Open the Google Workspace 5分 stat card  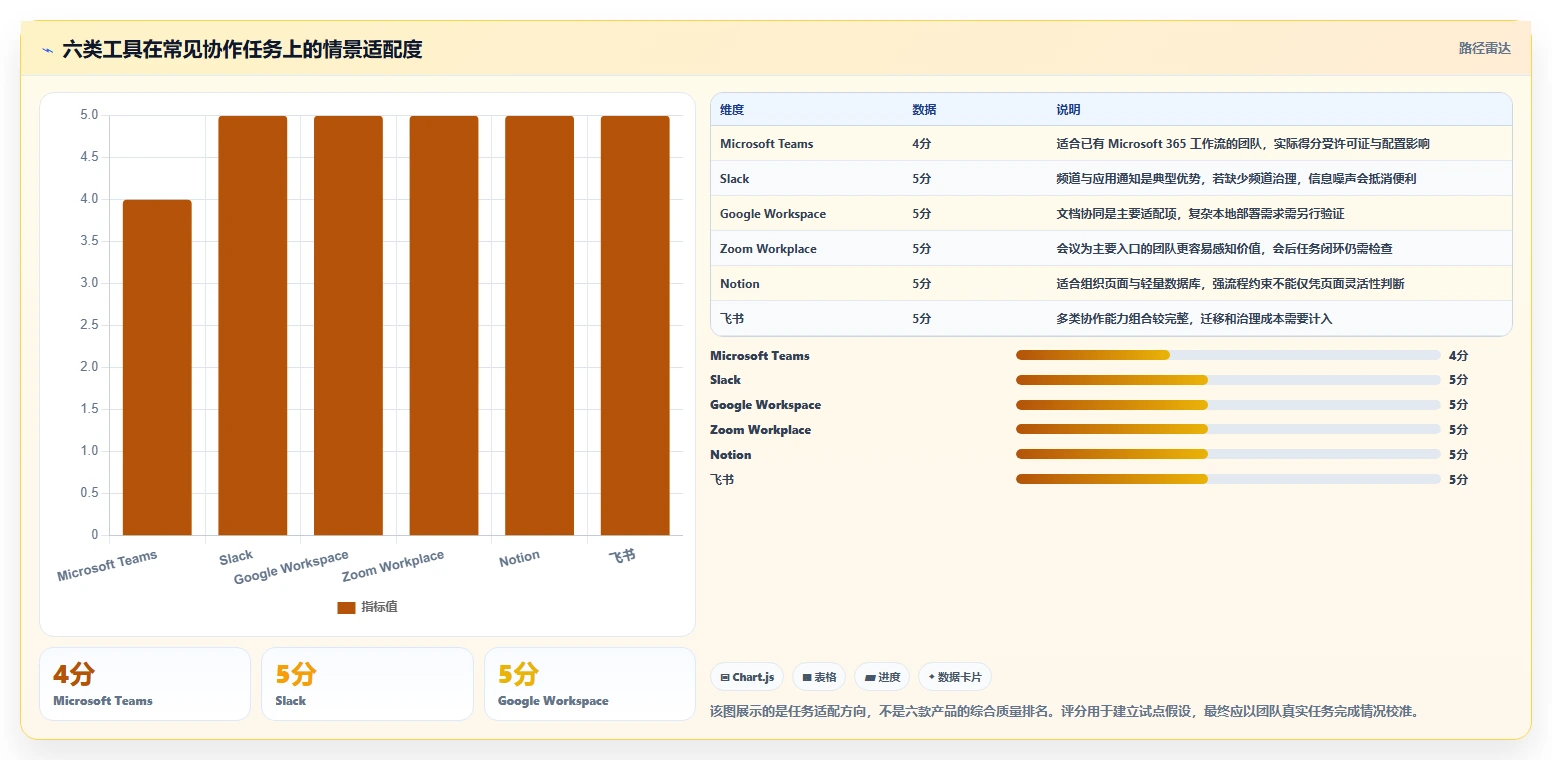tap(590, 684)
